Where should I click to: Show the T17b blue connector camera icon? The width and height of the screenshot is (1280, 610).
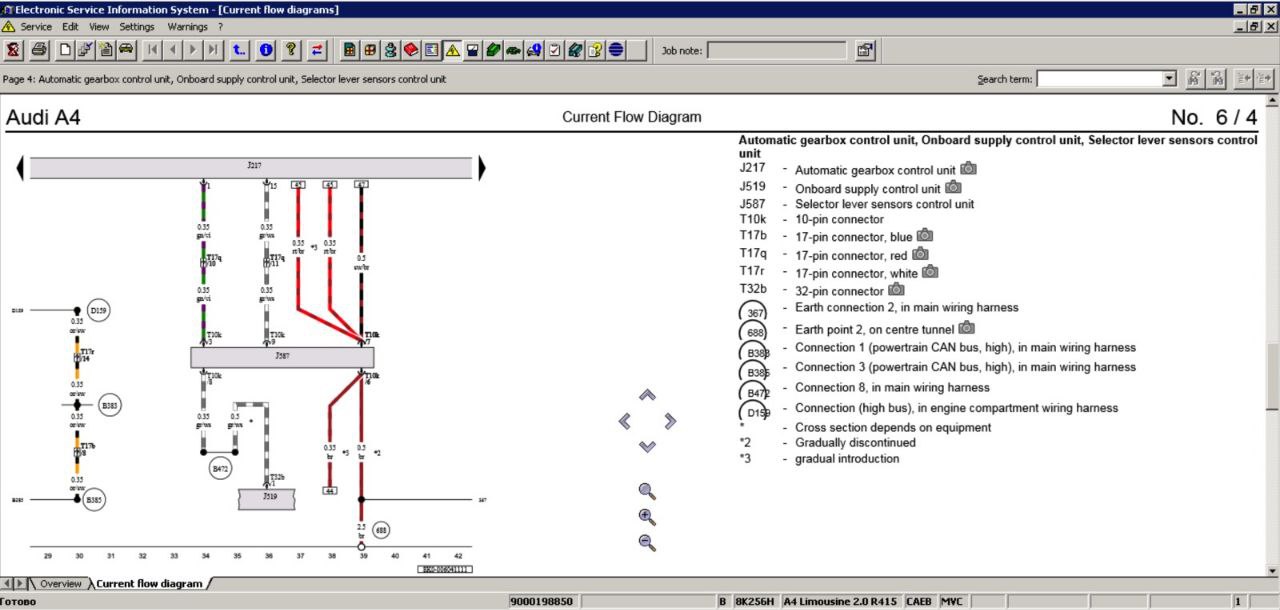[925, 235]
